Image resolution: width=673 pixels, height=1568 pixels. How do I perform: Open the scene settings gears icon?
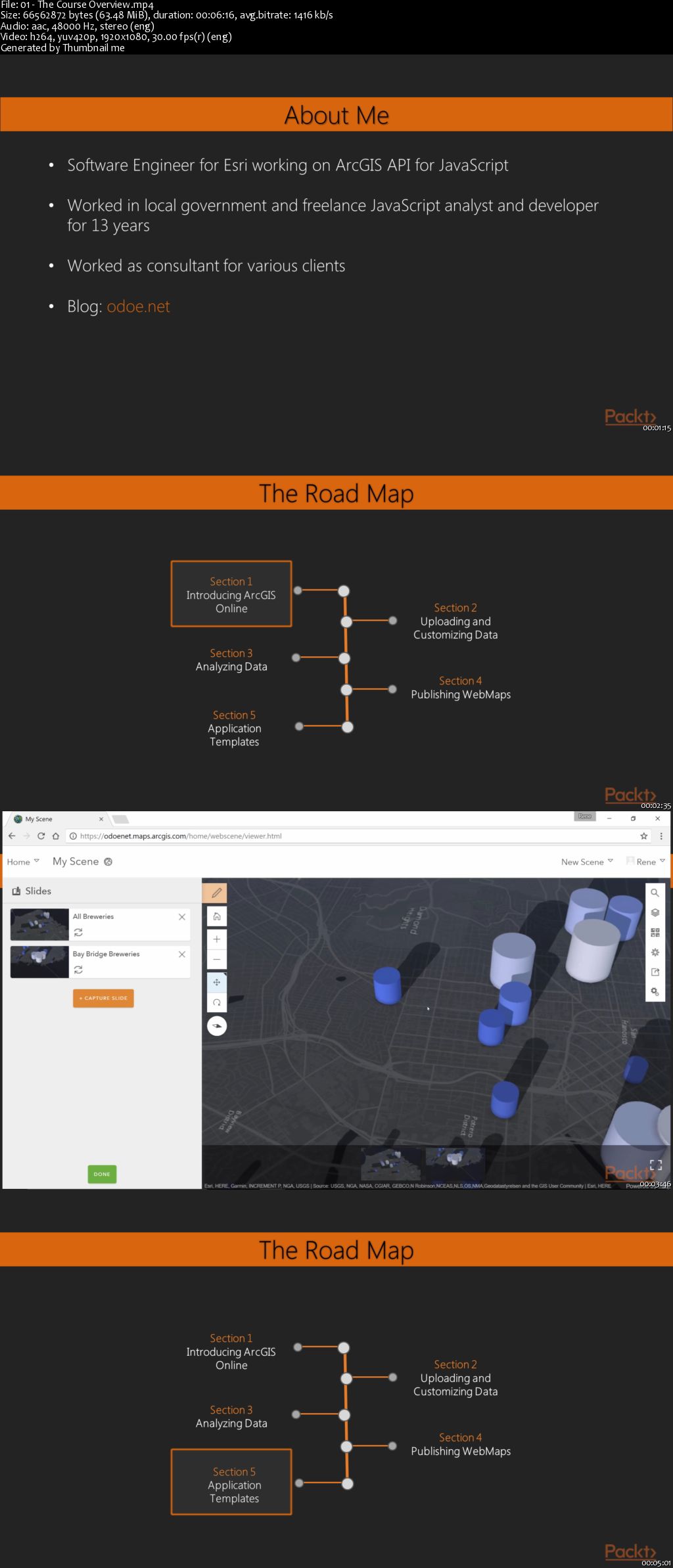coord(655,992)
